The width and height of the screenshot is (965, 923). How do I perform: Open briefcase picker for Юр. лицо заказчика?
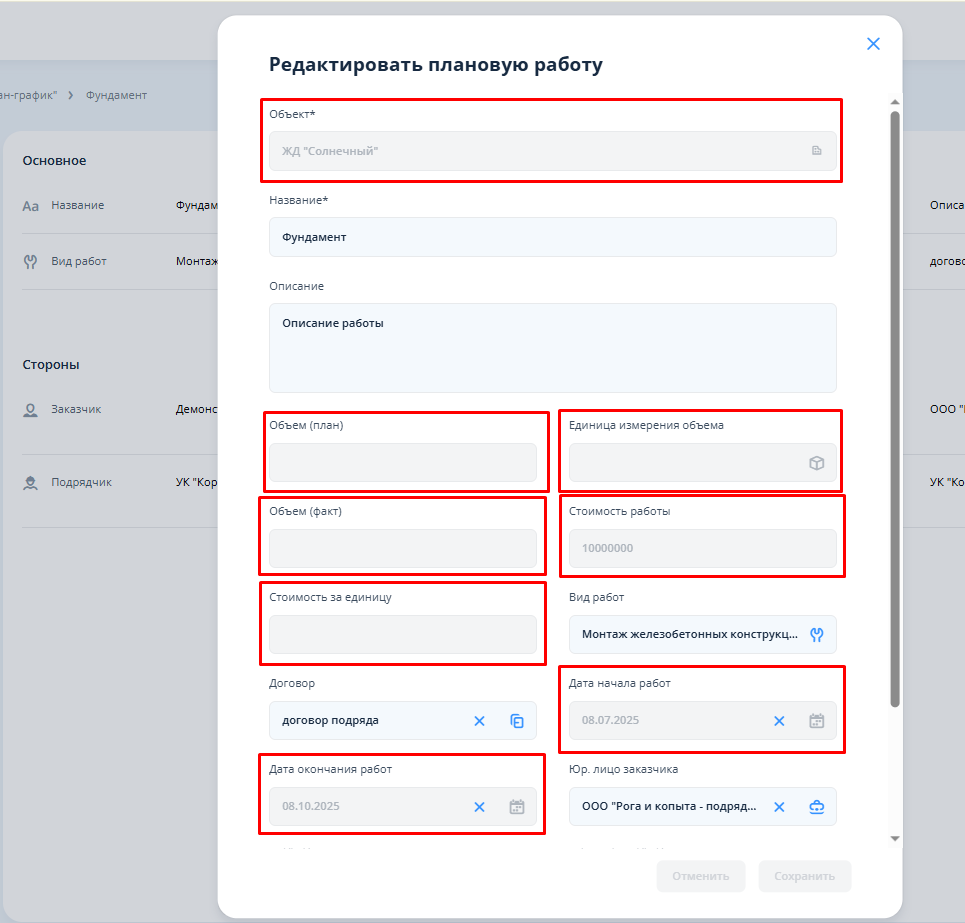816,807
